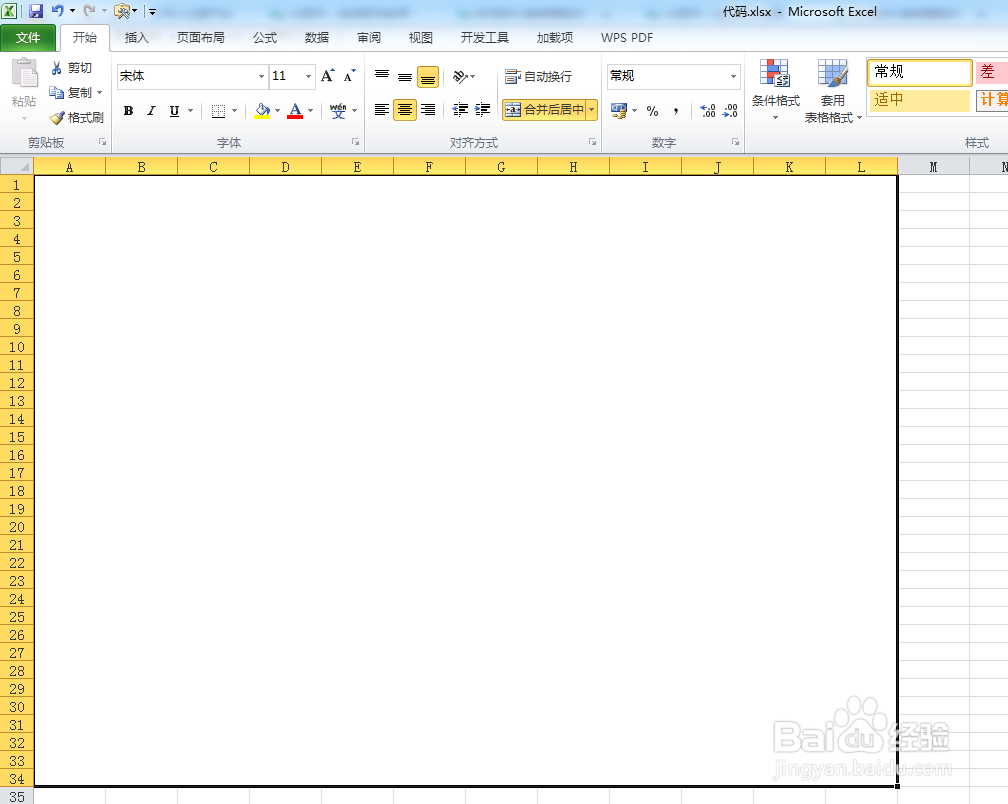Switch to the 插入 Insert tab
The width and height of the screenshot is (1008, 804).
[x=136, y=38]
